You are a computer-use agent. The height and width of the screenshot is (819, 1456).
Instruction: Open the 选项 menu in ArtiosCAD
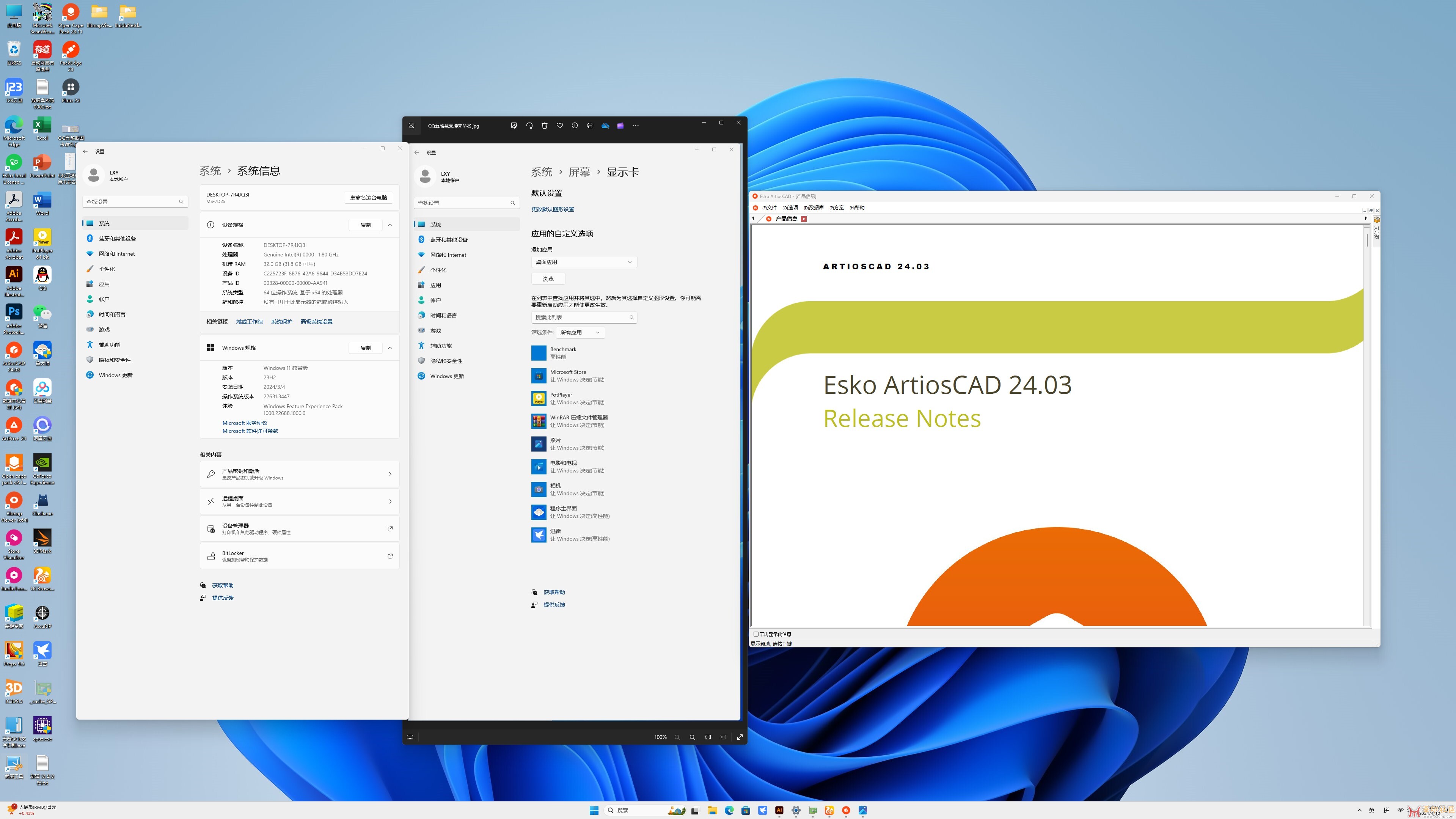[790, 208]
